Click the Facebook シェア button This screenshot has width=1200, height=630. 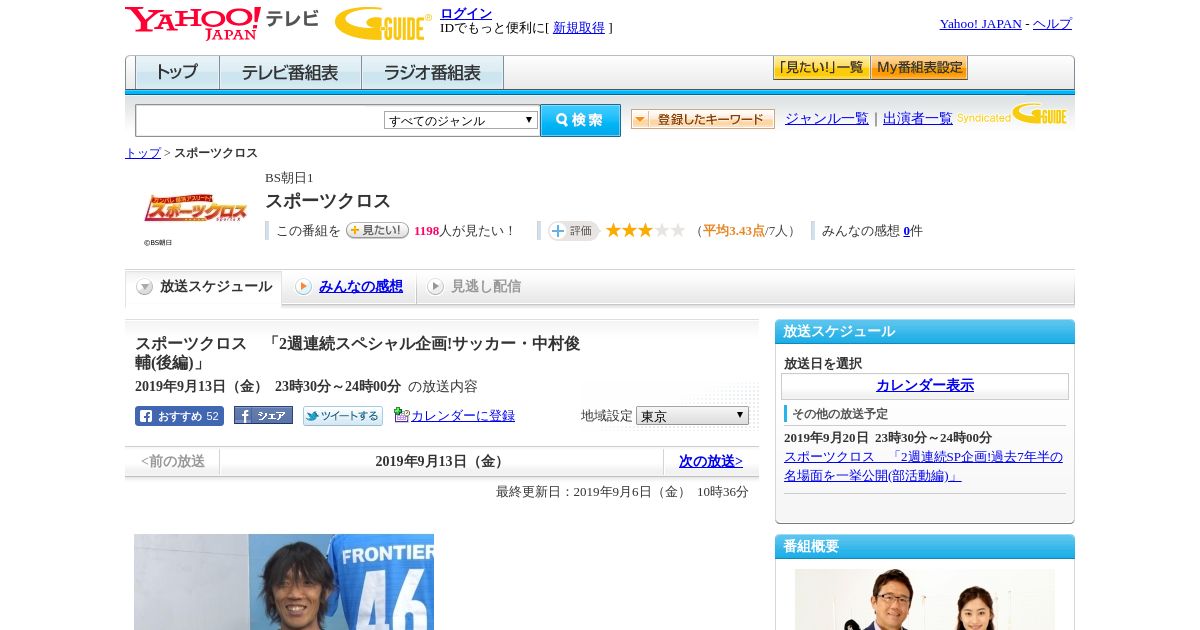pos(263,415)
